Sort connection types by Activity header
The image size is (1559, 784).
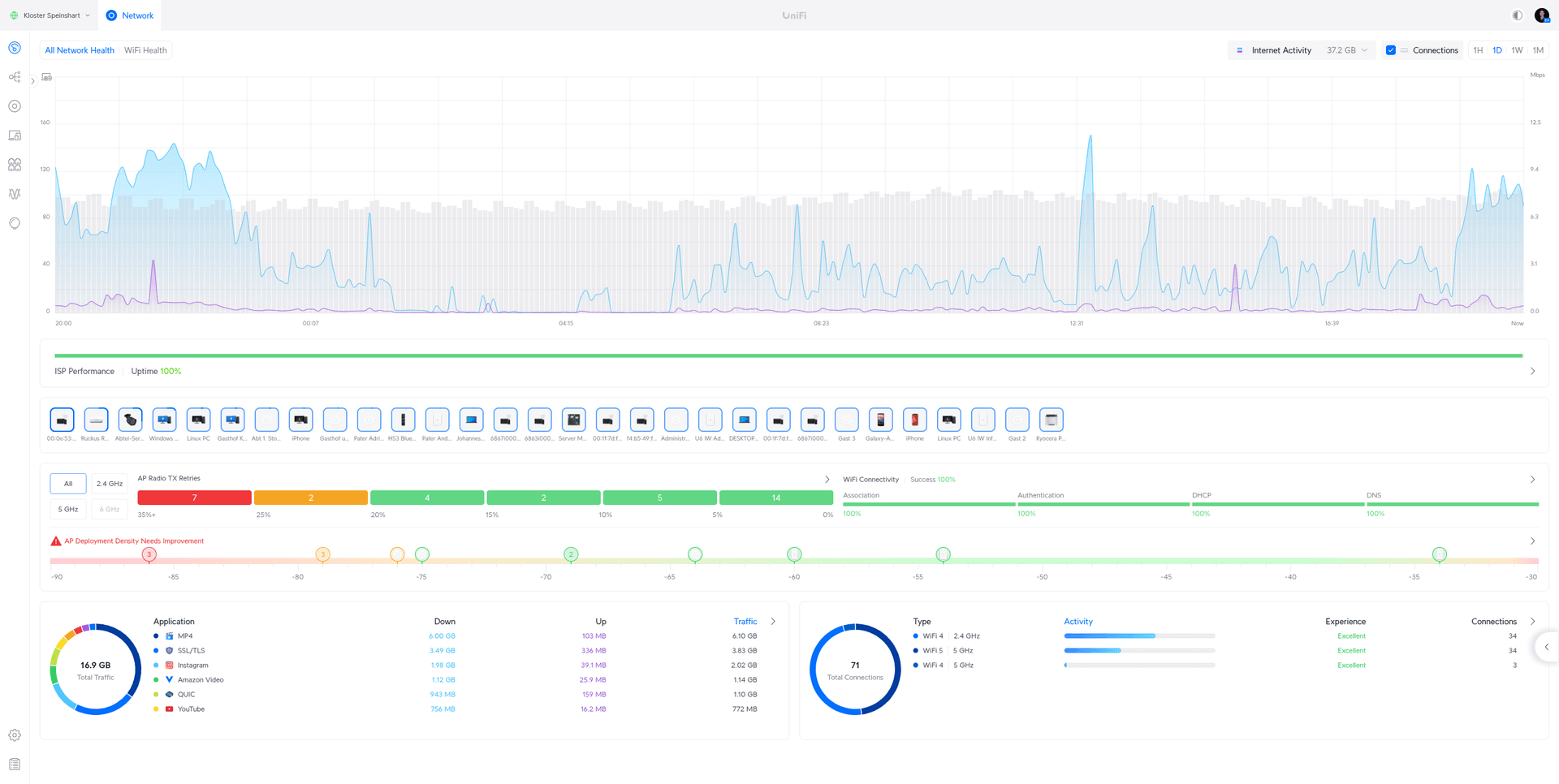tap(1078, 622)
